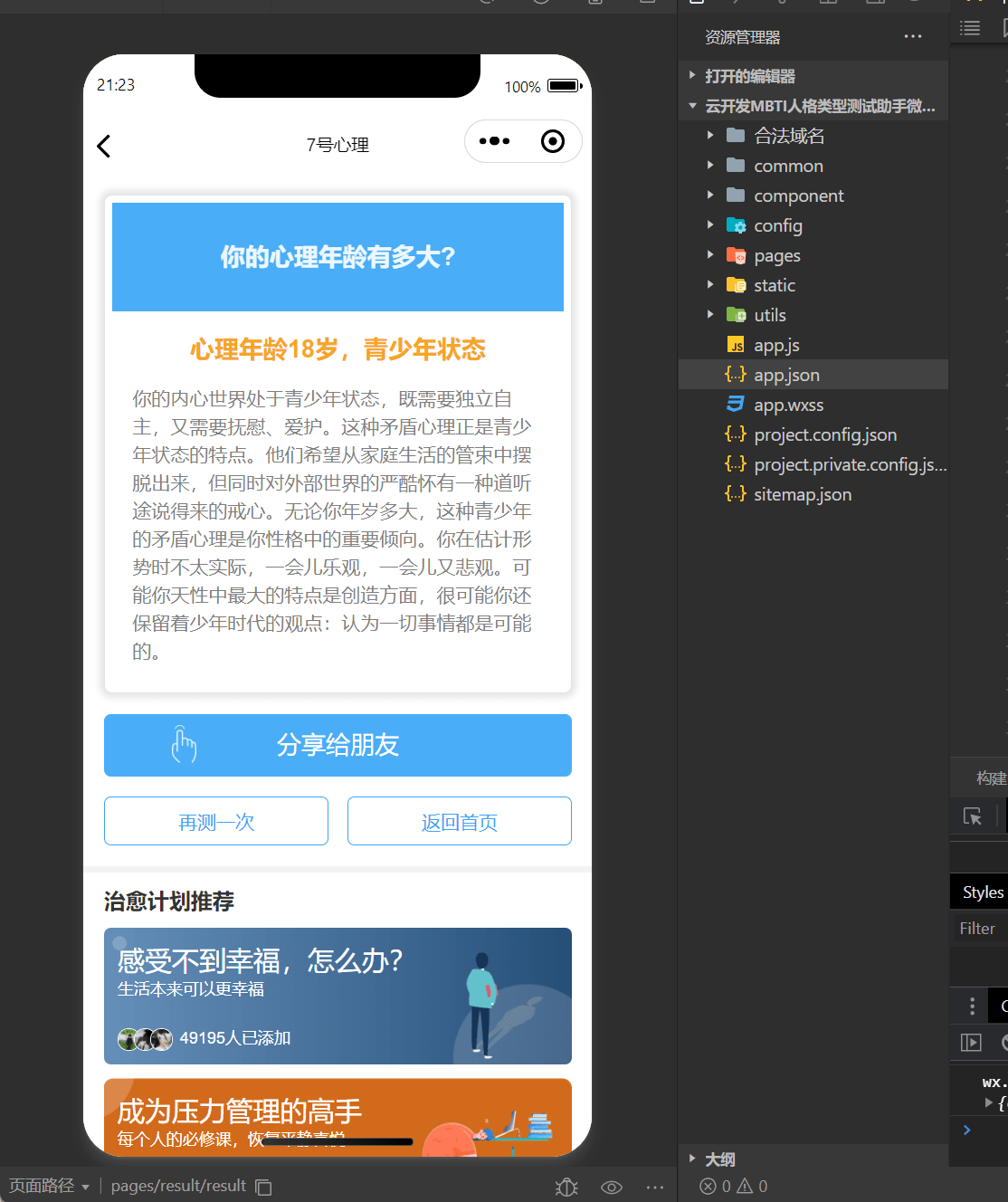The width and height of the screenshot is (1008, 1202).
Task: Click the utils folder icon
Action: (736, 315)
